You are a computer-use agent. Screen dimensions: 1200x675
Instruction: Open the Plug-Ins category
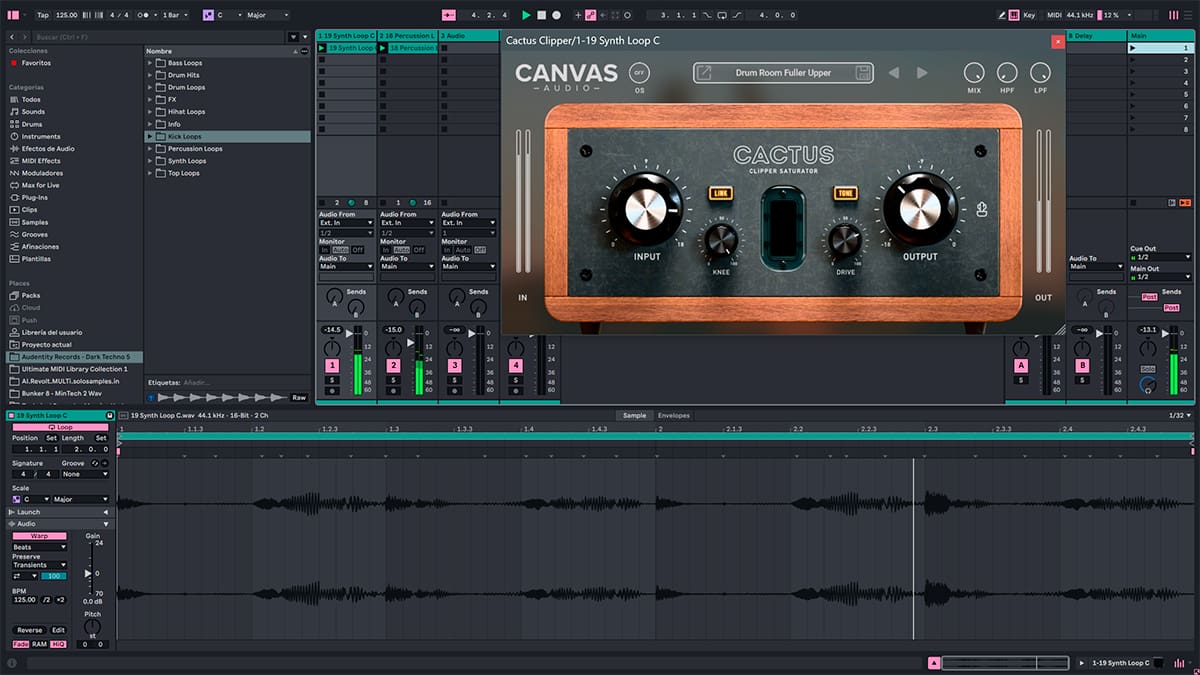click(x=34, y=197)
